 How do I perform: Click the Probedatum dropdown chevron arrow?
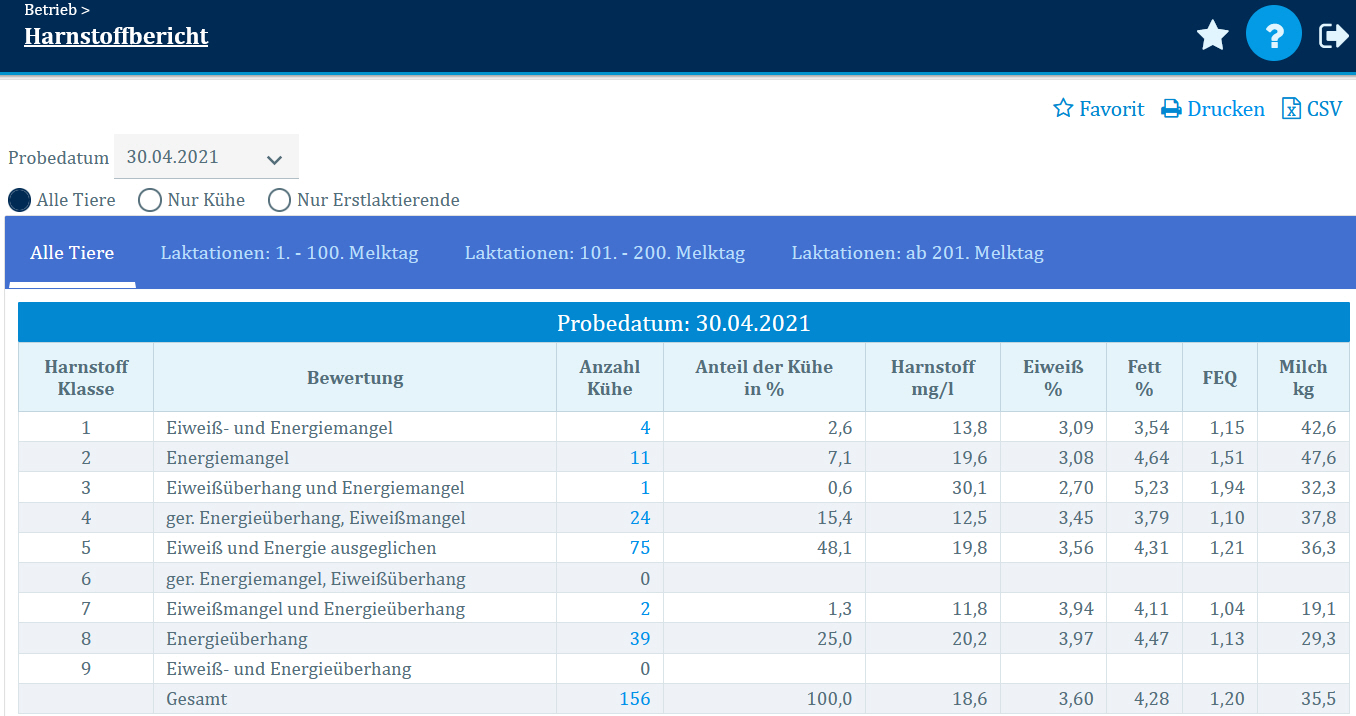274,159
